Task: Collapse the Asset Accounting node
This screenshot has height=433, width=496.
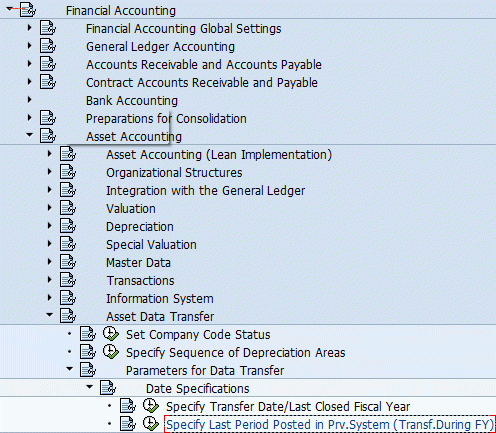Action: click(x=30, y=135)
